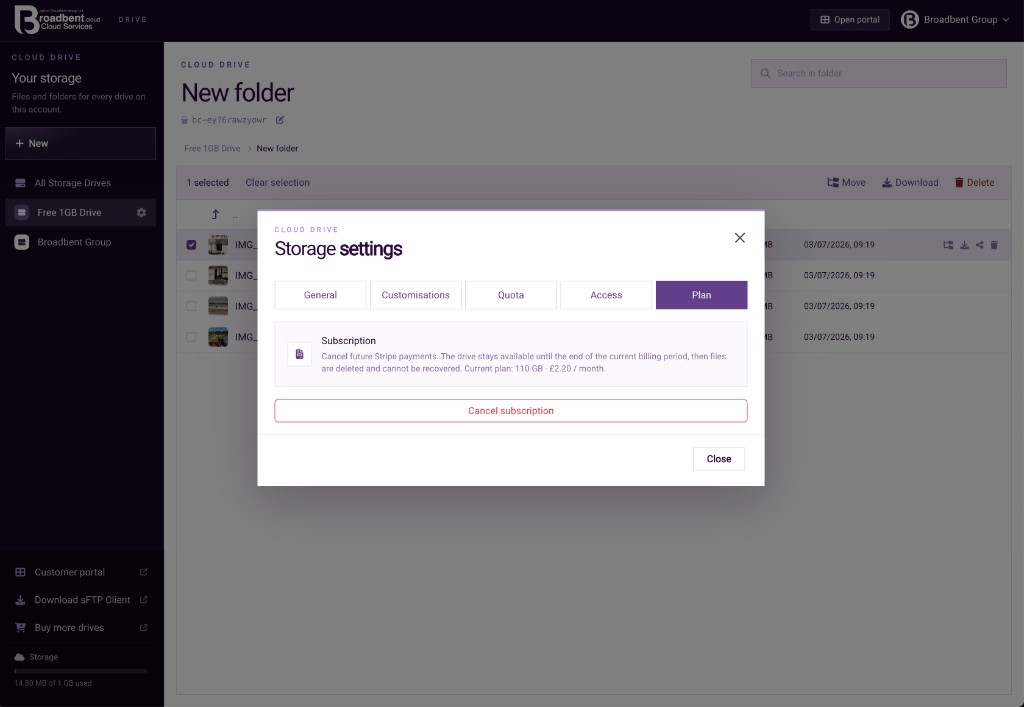Go up one folder level arrow
Image resolution: width=1024 pixels, height=707 pixels.
tap(215, 214)
